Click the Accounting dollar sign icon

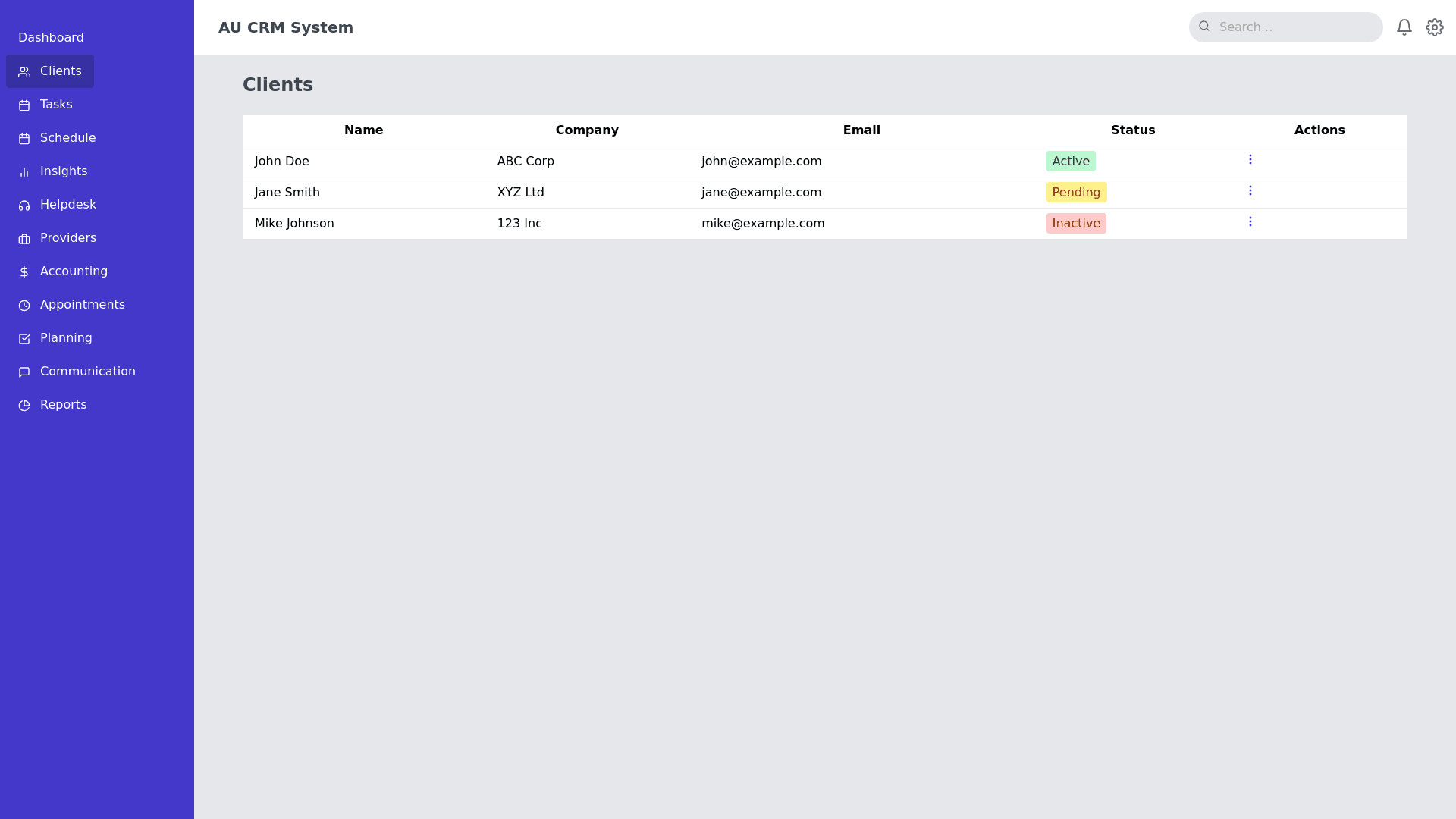(24, 272)
